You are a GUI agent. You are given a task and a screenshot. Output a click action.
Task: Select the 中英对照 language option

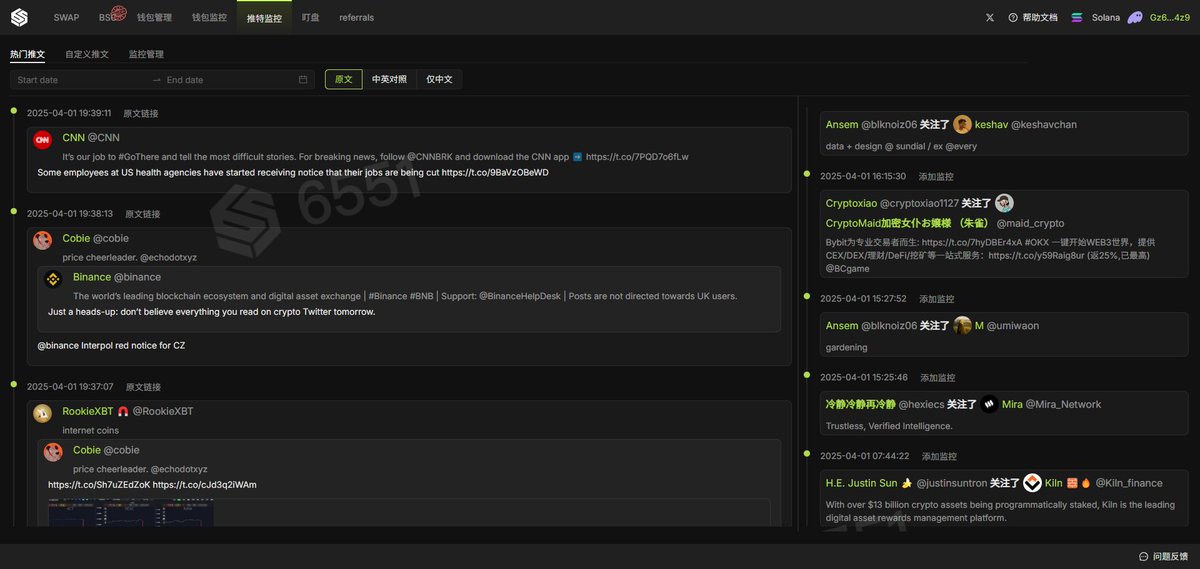point(389,79)
